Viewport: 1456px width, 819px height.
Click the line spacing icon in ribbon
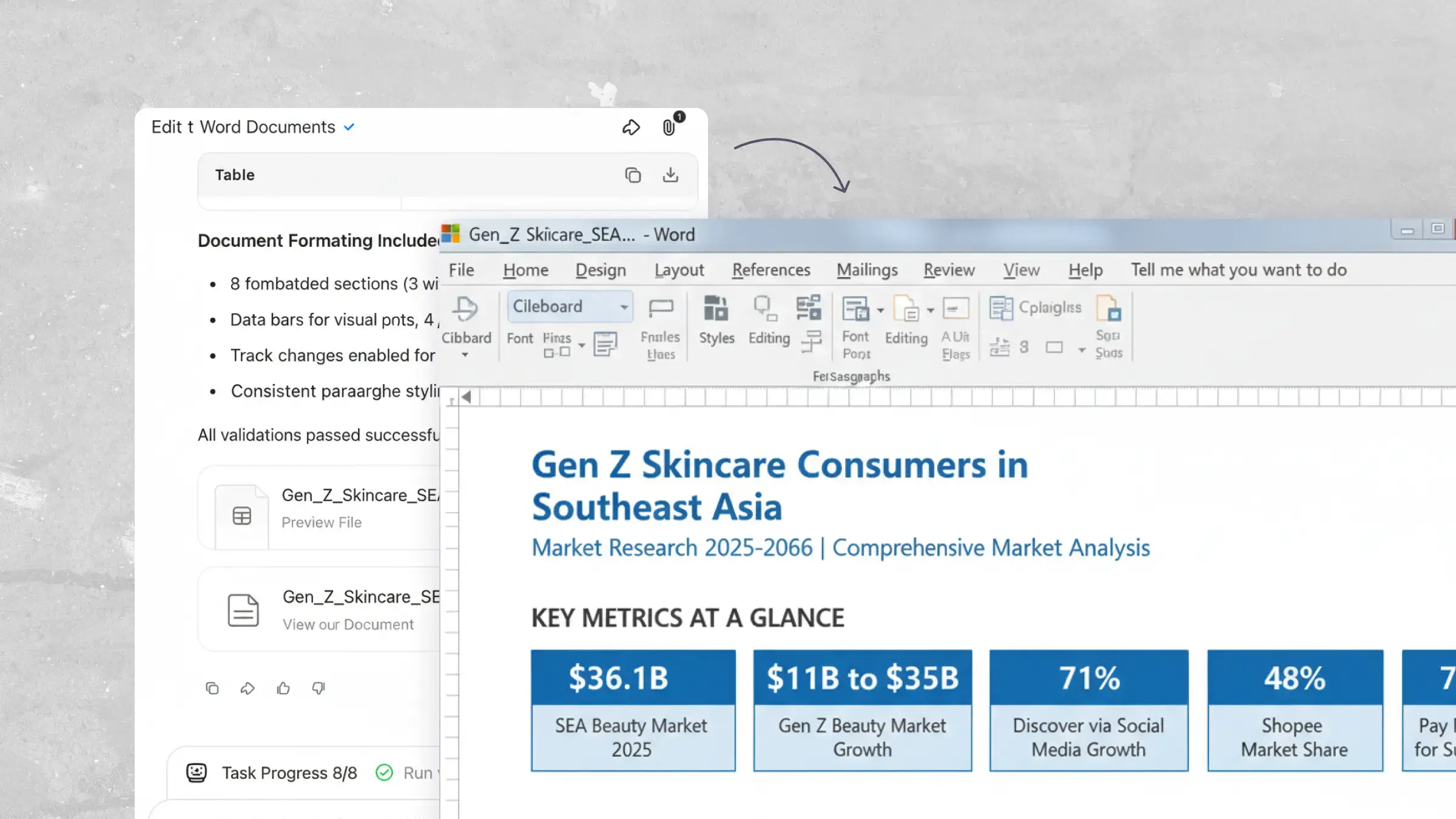[x=999, y=348]
